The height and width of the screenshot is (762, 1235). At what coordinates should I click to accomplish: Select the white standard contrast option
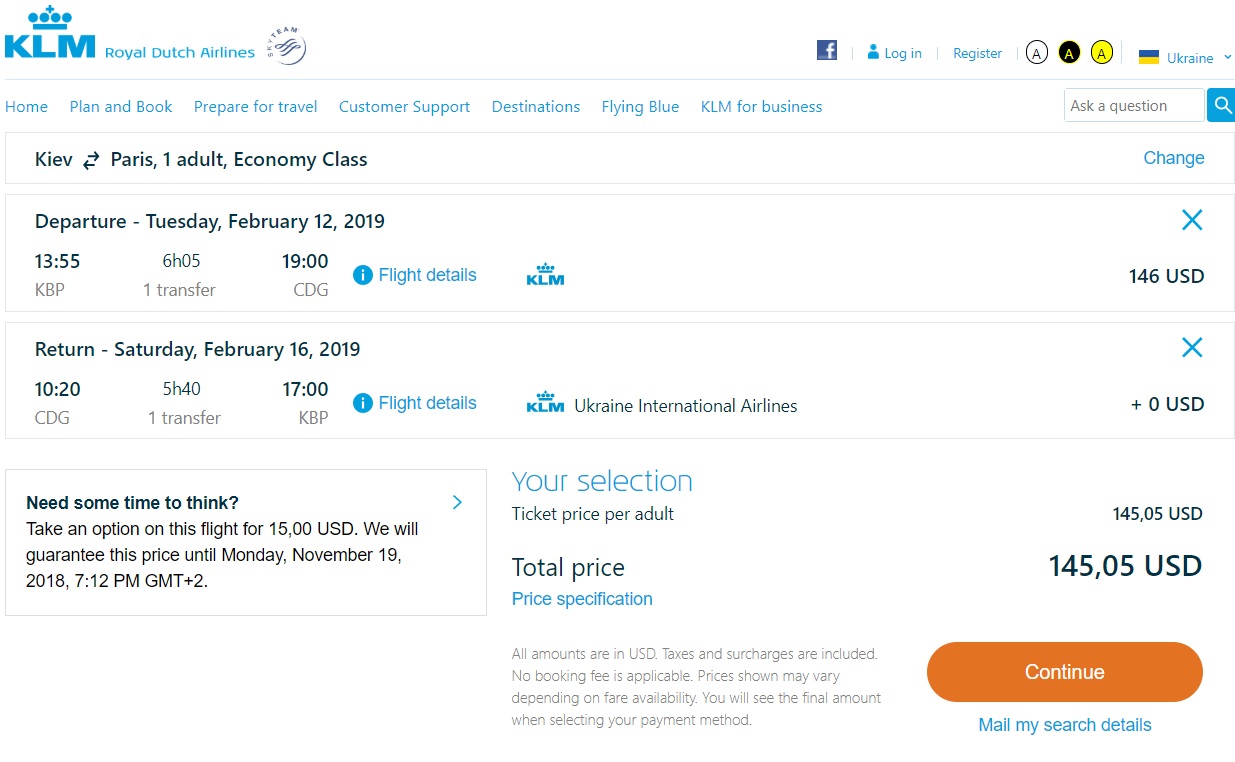[x=1037, y=53]
